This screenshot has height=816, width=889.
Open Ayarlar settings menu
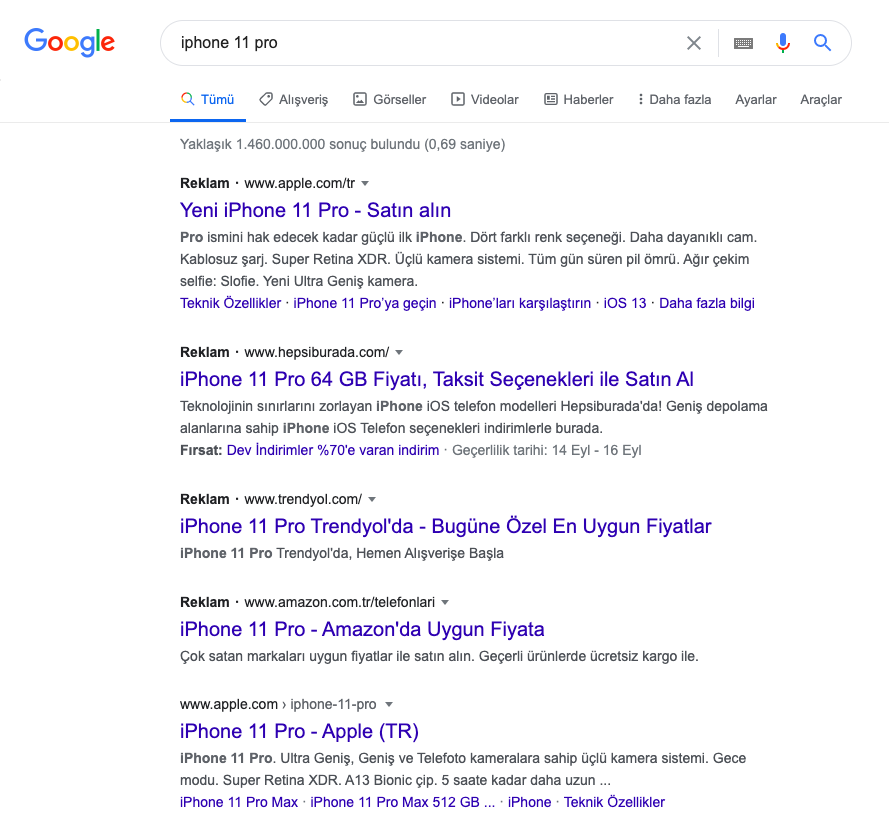756,99
